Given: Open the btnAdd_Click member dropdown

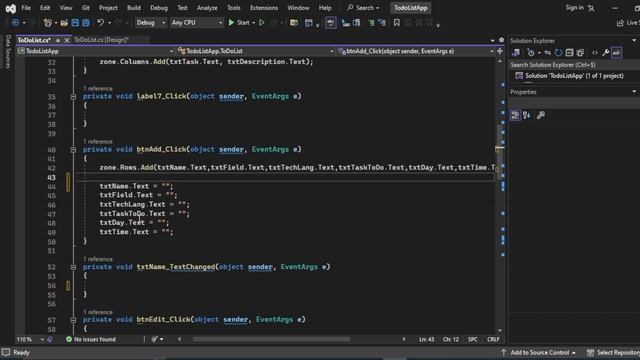Looking at the screenshot, I should click(x=416, y=51).
